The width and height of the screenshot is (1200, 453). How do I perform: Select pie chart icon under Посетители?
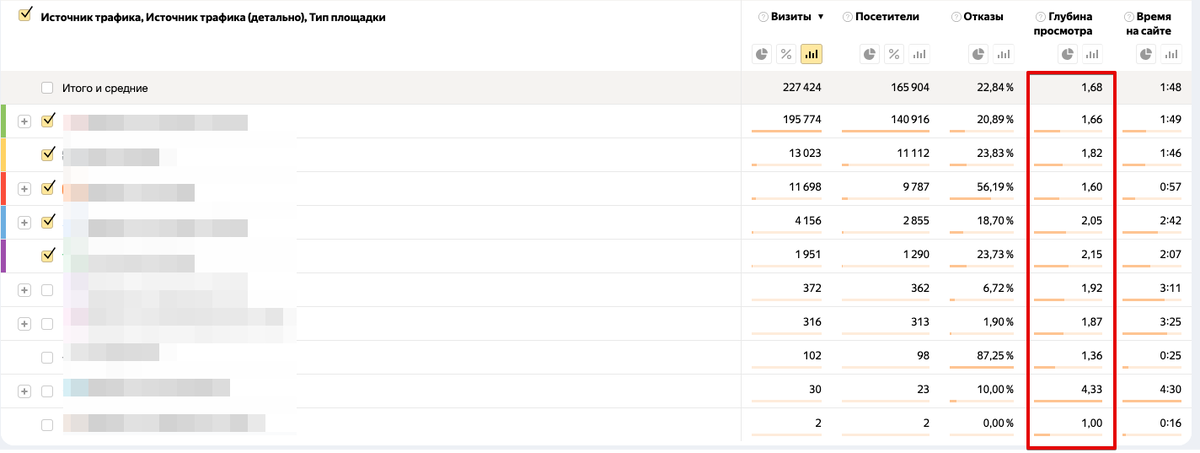coord(869,54)
